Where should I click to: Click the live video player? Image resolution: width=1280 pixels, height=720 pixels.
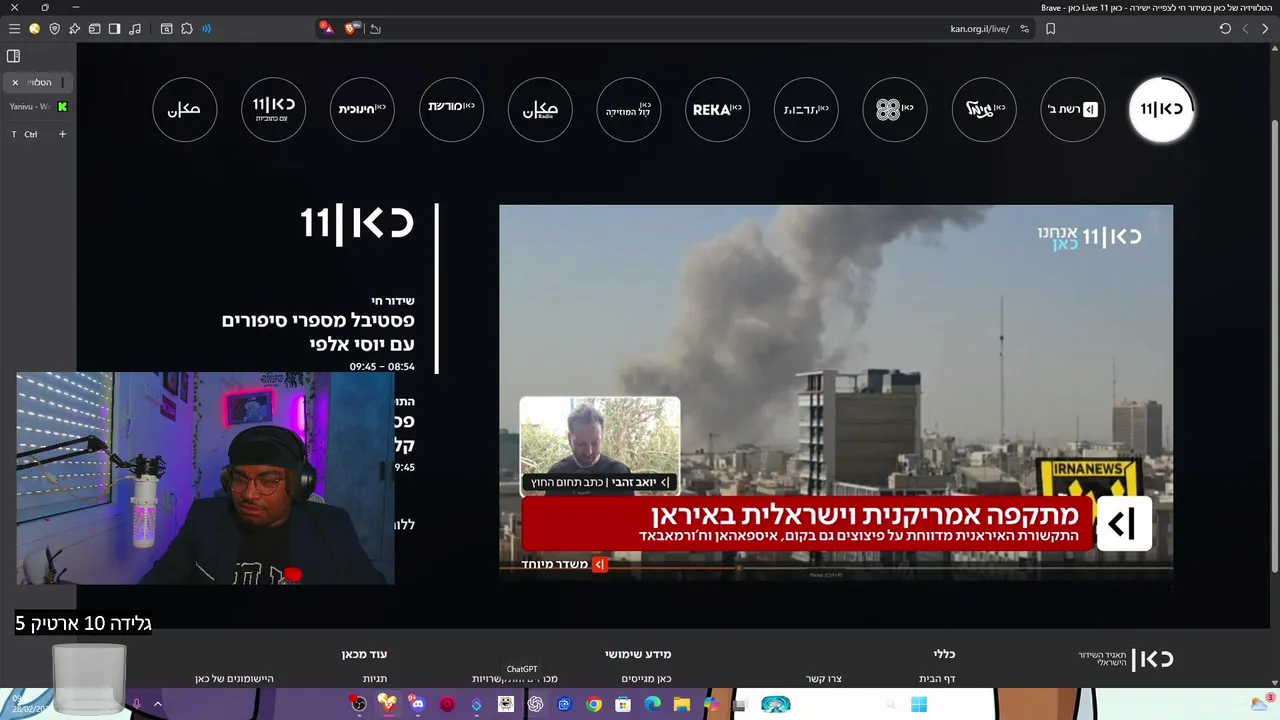click(836, 392)
